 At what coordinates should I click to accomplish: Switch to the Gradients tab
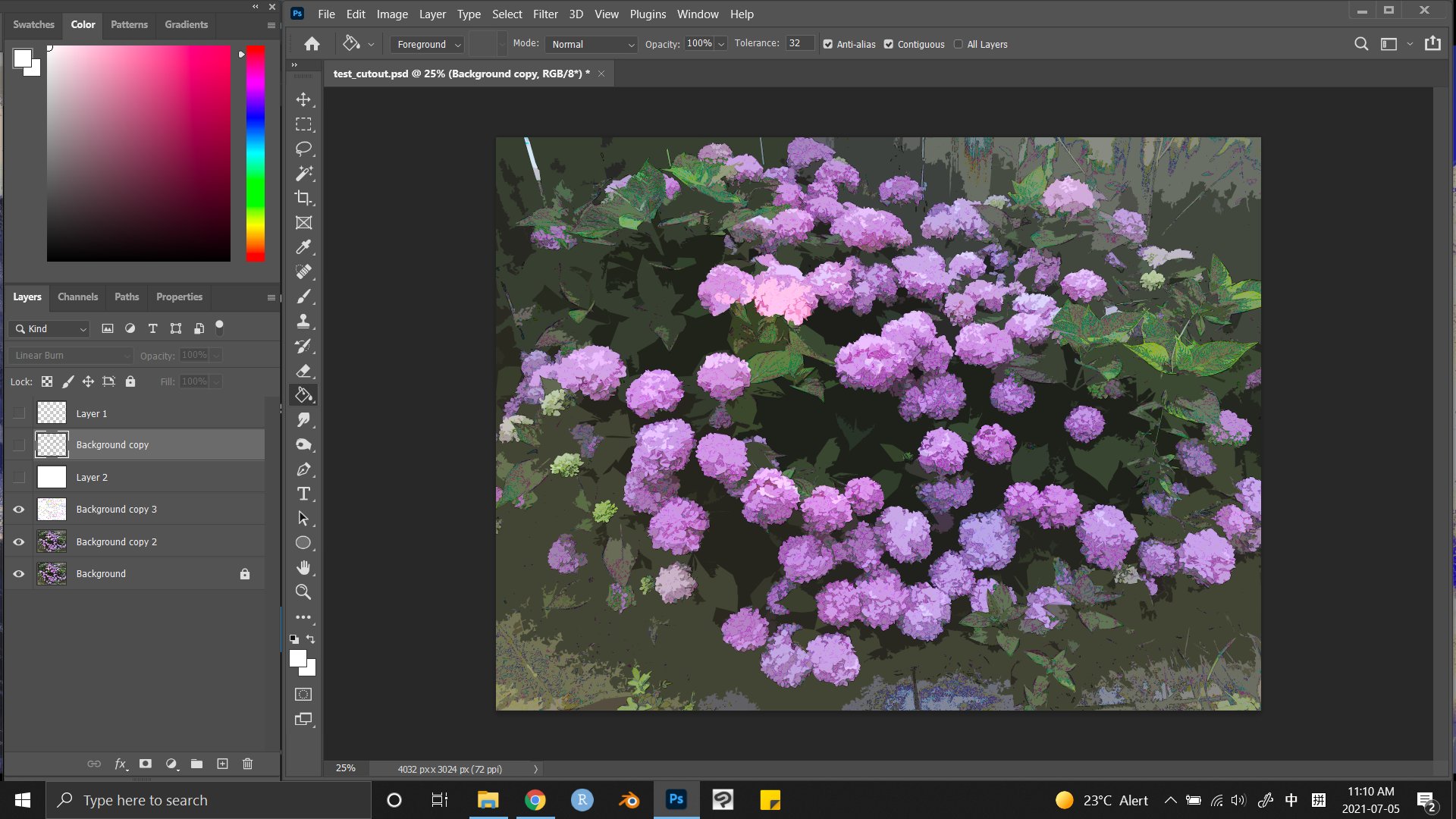(x=186, y=25)
